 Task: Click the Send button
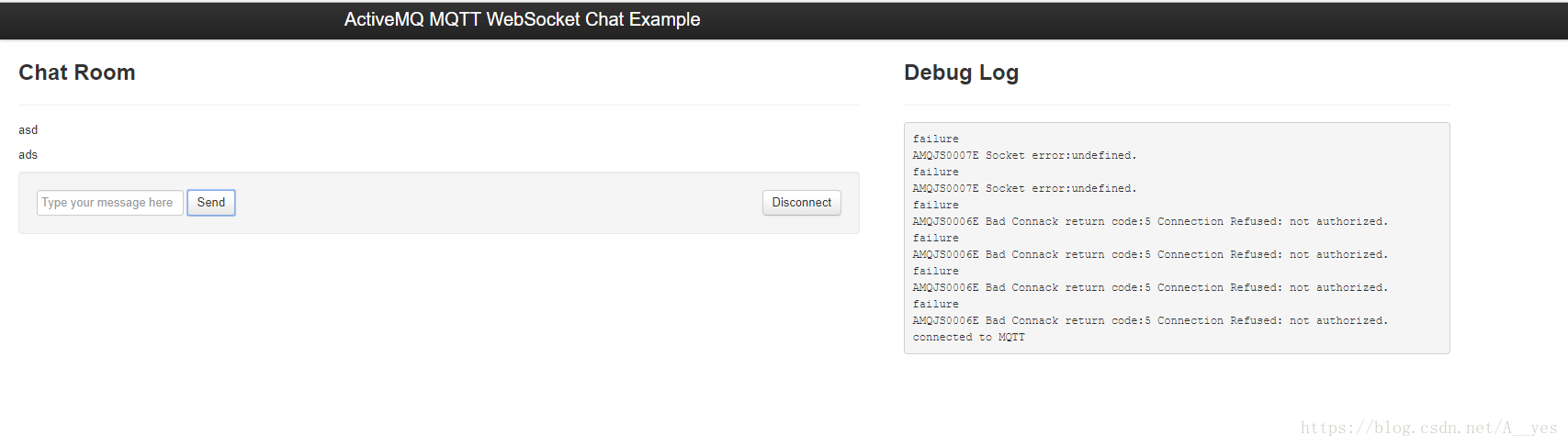[211, 203]
